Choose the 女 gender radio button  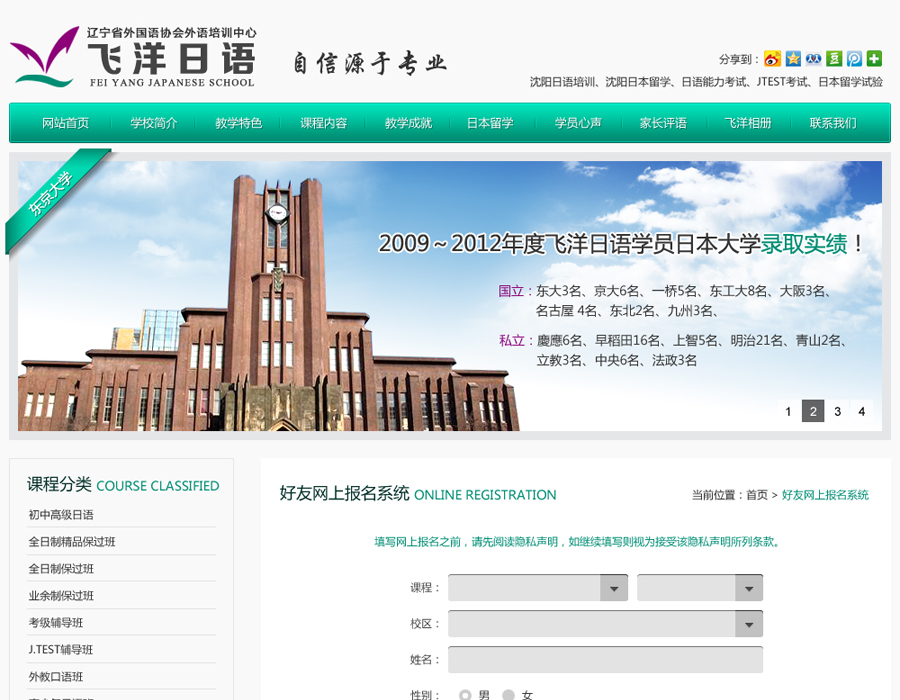pyautogui.click(x=508, y=695)
